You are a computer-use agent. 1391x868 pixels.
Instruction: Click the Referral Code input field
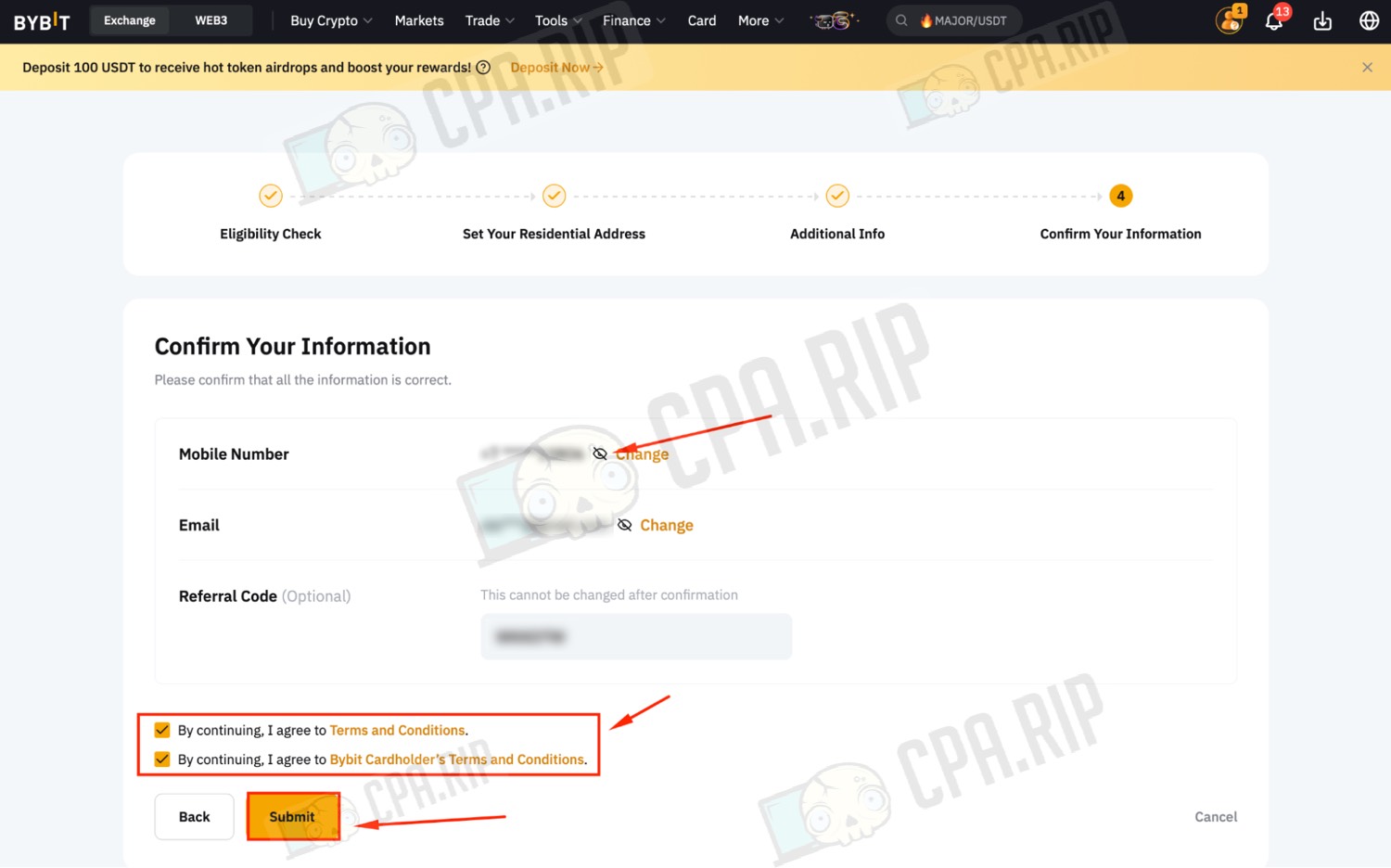coord(636,636)
